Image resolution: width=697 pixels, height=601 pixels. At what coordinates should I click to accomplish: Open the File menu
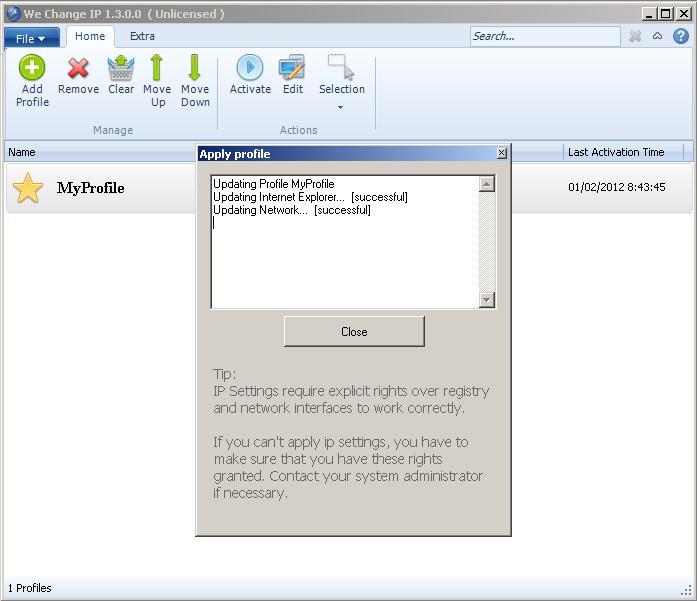[x=31, y=39]
